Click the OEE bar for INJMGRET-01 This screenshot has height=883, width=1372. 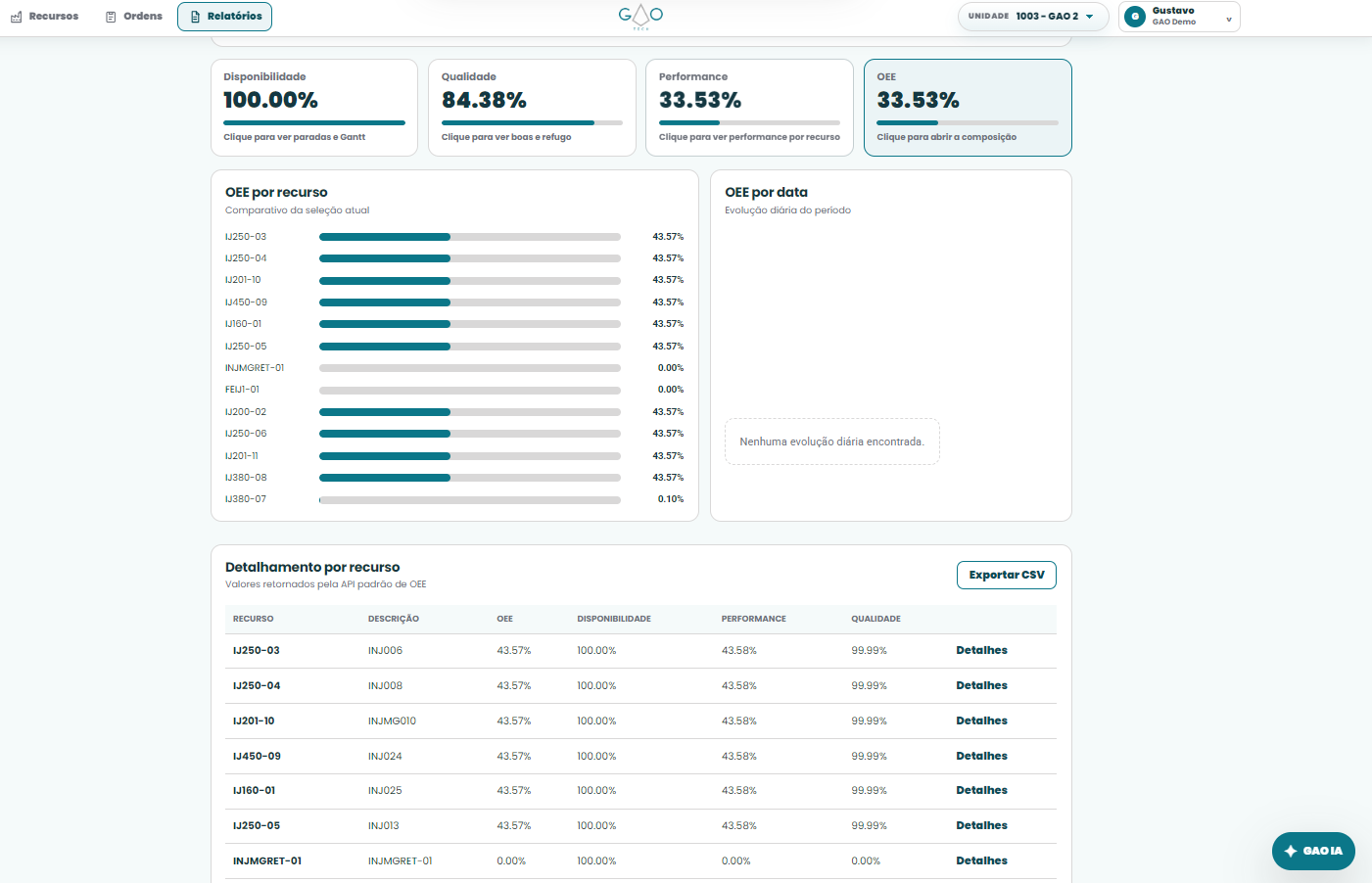point(470,368)
